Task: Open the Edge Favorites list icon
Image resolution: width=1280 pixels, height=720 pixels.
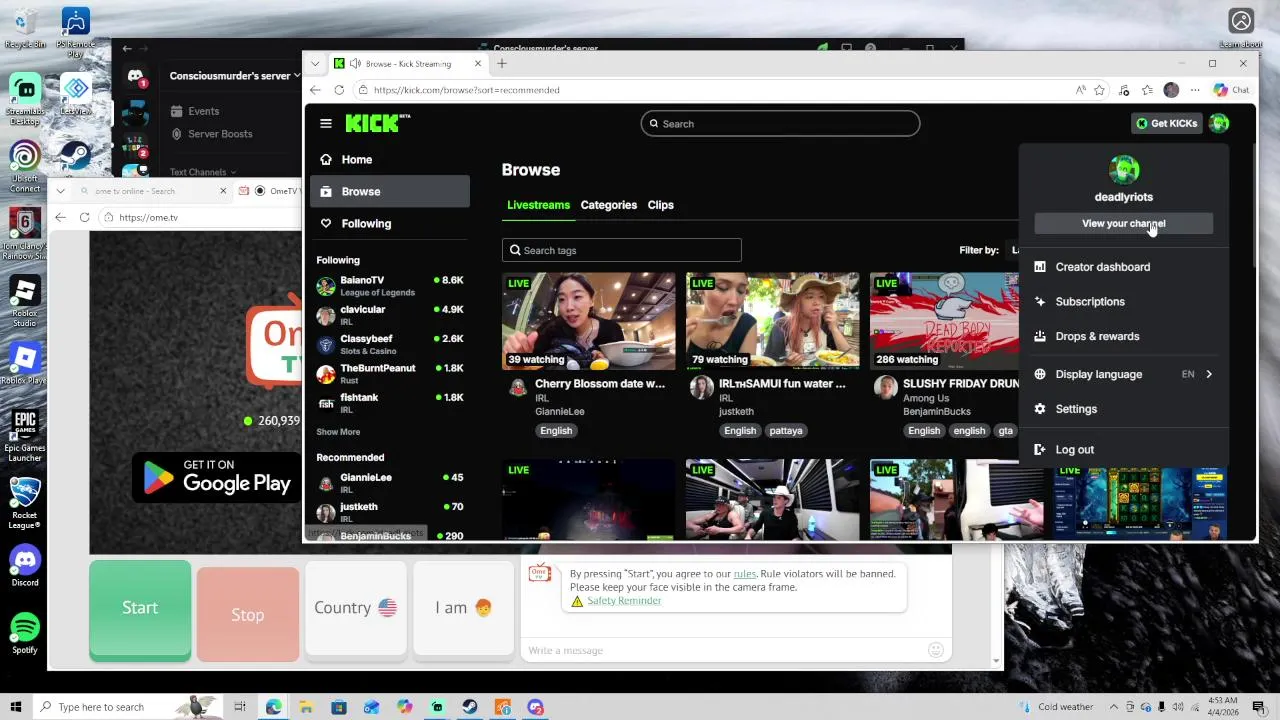Action: [x=1147, y=90]
